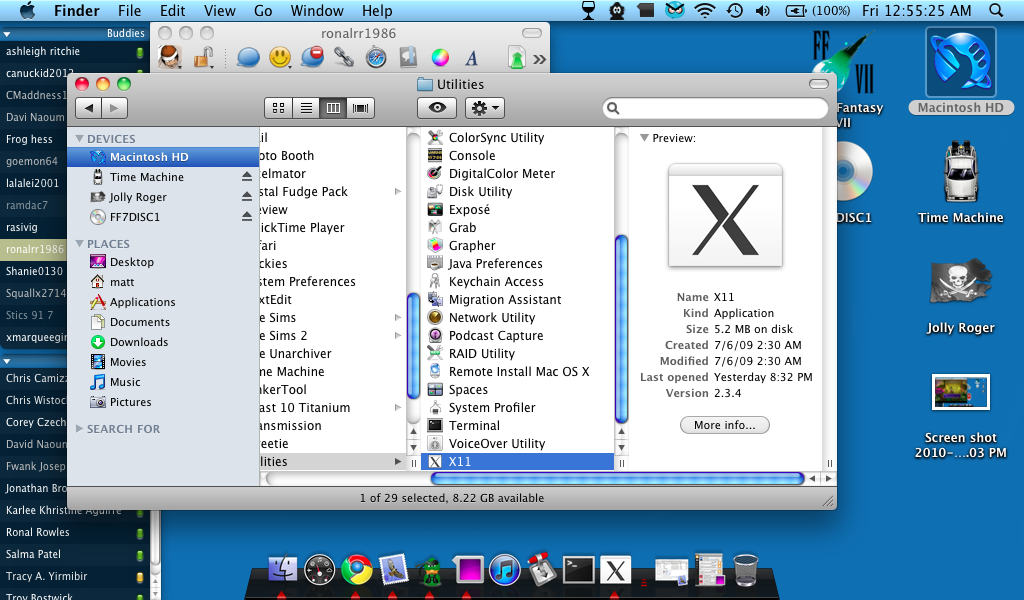The height and width of the screenshot is (600, 1024).
Task: Select Network Utility item
Action: 491,317
